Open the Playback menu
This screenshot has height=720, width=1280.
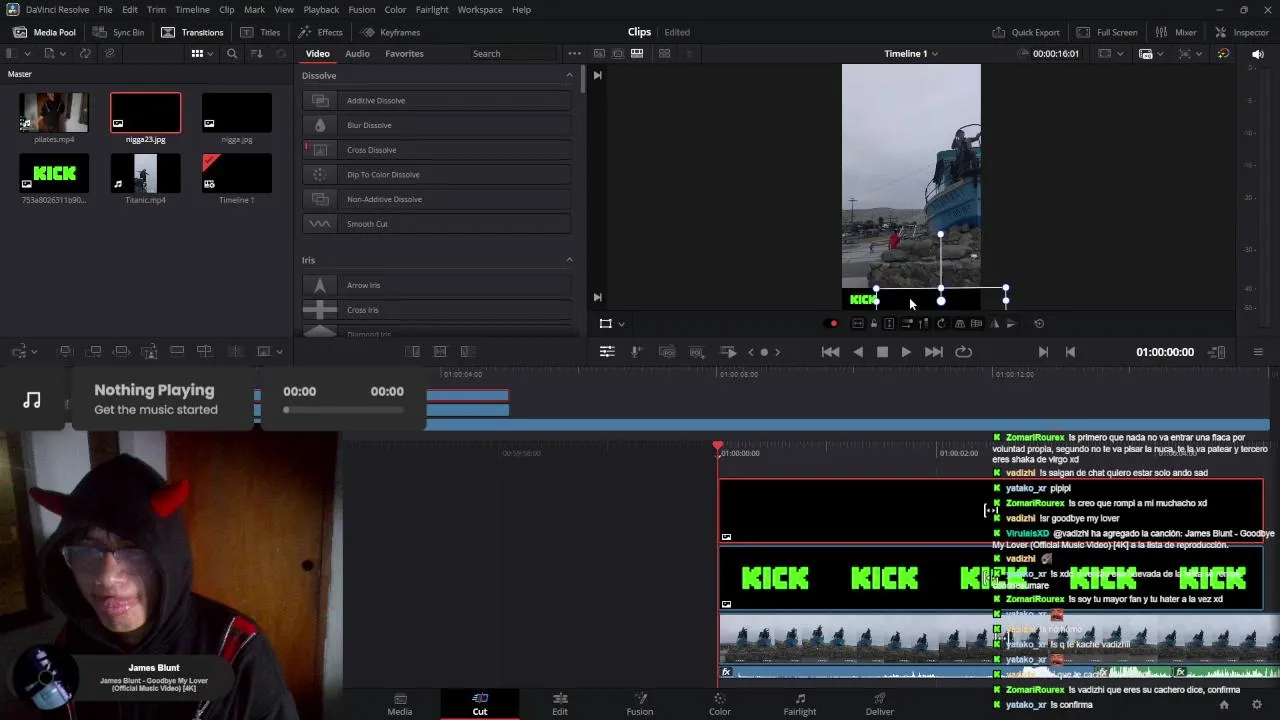click(x=321, y=9)
